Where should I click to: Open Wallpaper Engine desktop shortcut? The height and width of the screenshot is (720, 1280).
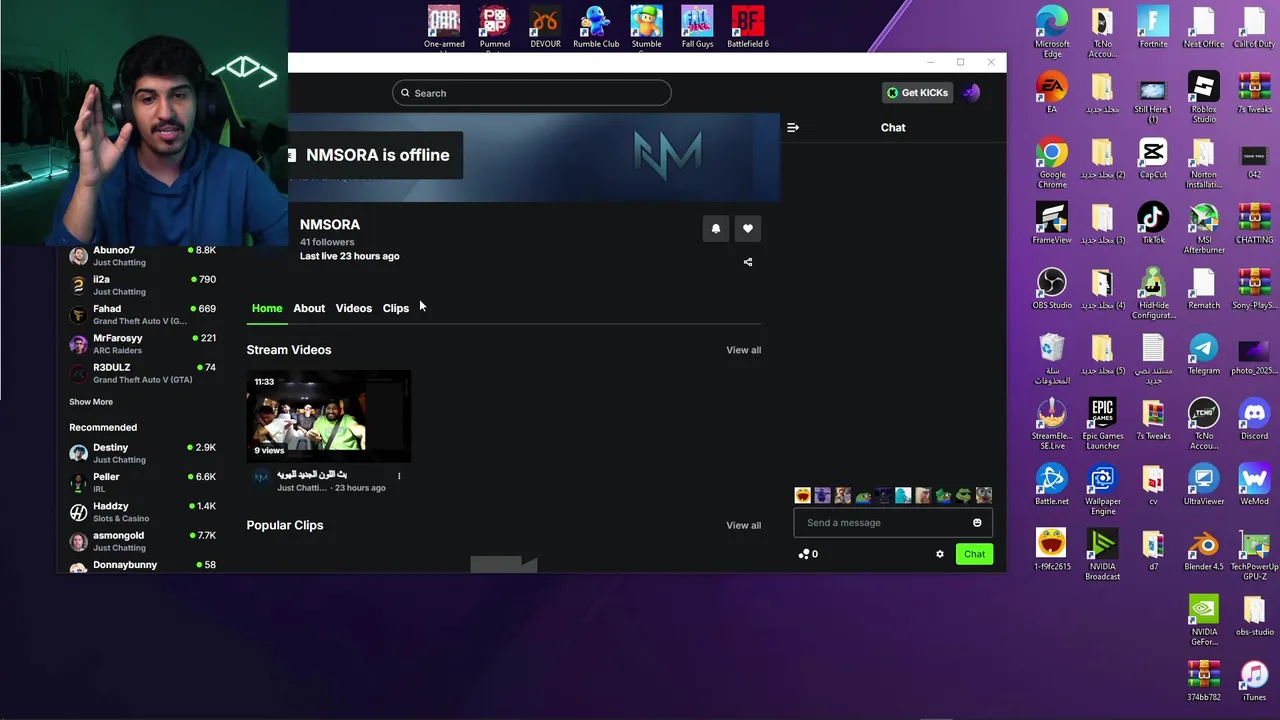1103,490
